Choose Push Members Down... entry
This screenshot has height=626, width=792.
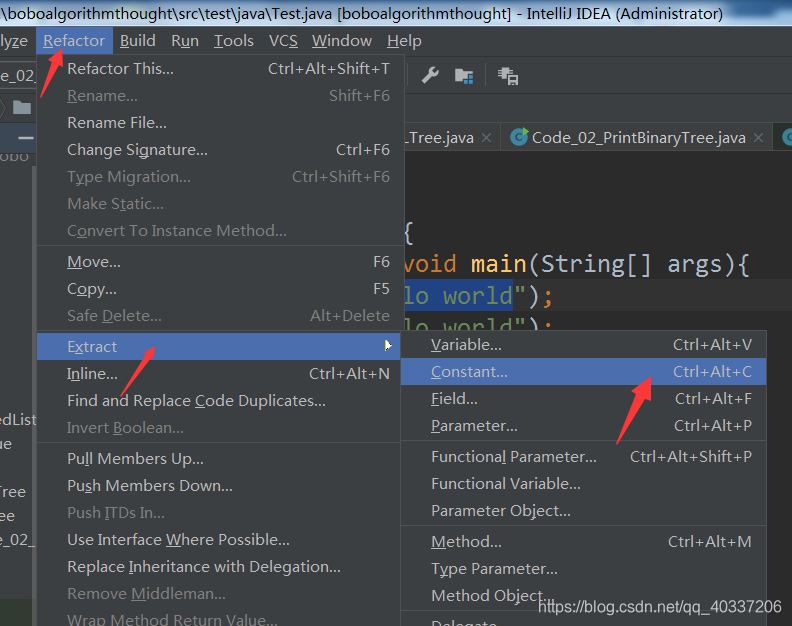[x=219, y=486]
